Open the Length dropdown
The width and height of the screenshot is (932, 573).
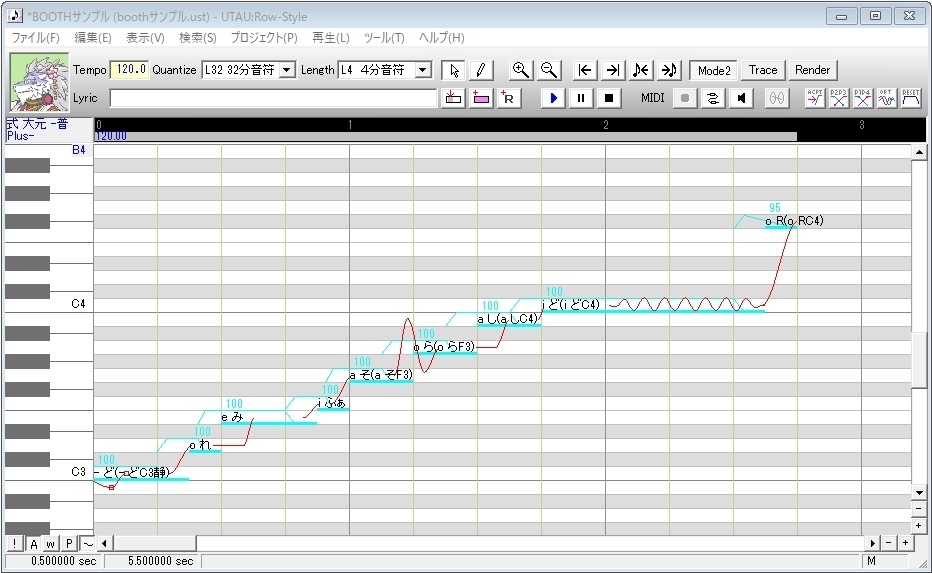tap(423, 70)
